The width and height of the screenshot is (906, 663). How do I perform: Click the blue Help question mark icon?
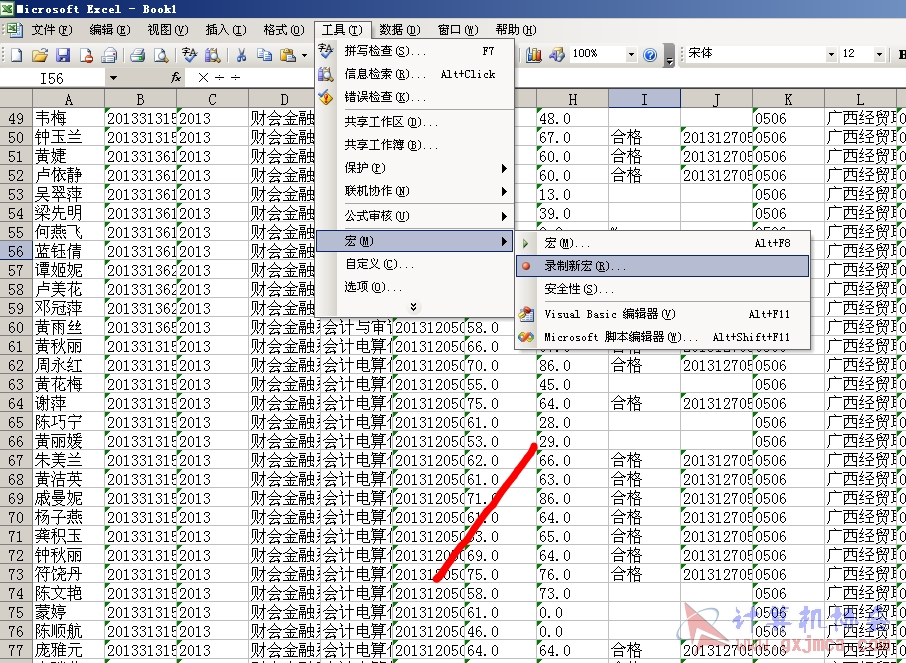tap(650, 55)
